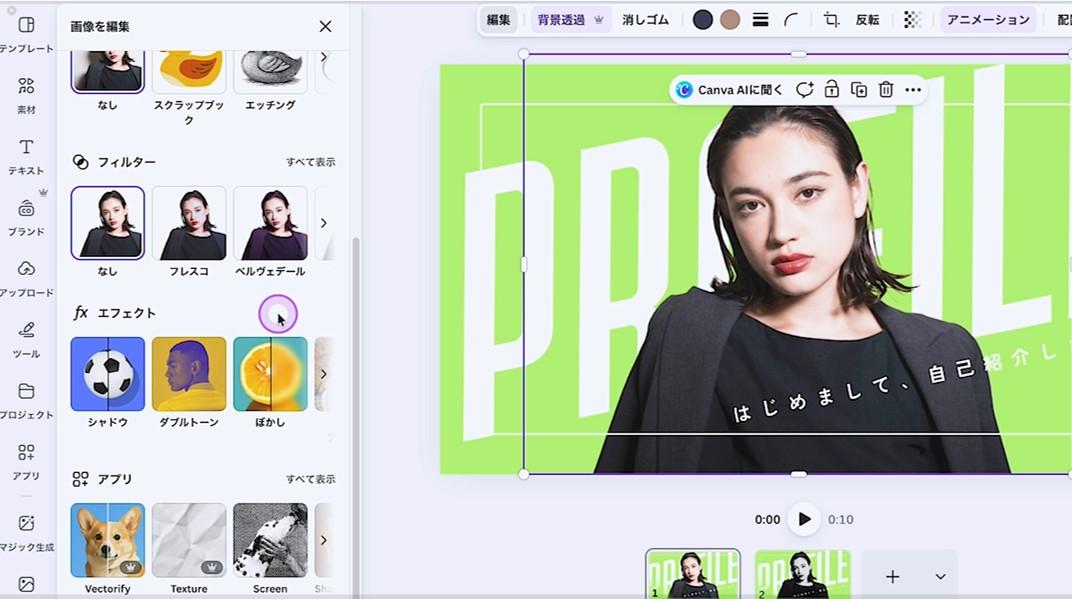Open the アニメーション tab
The image size is (1072, 599).
tap(988, 20)
